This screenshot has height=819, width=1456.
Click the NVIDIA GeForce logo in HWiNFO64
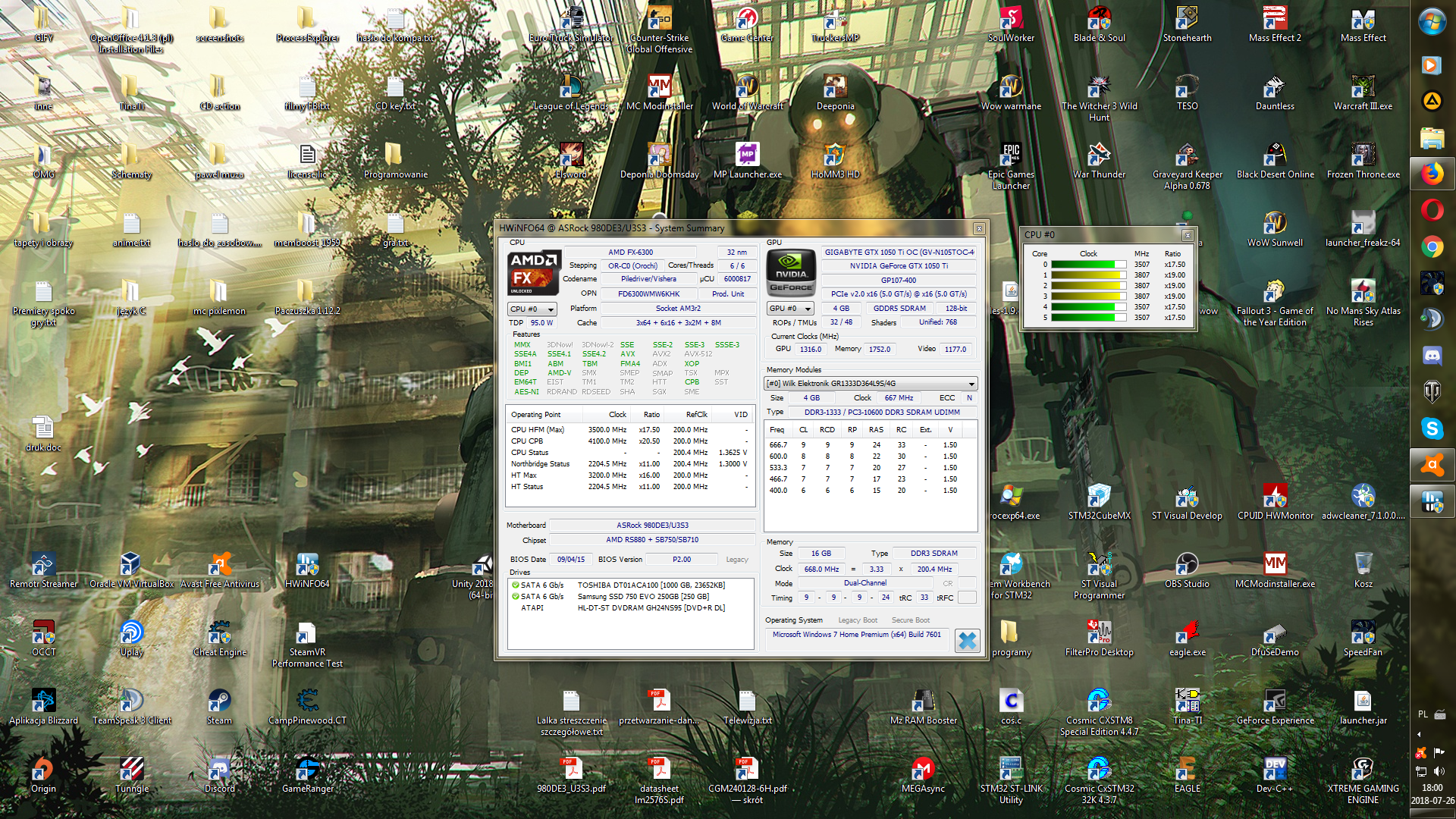pos(792,273)
